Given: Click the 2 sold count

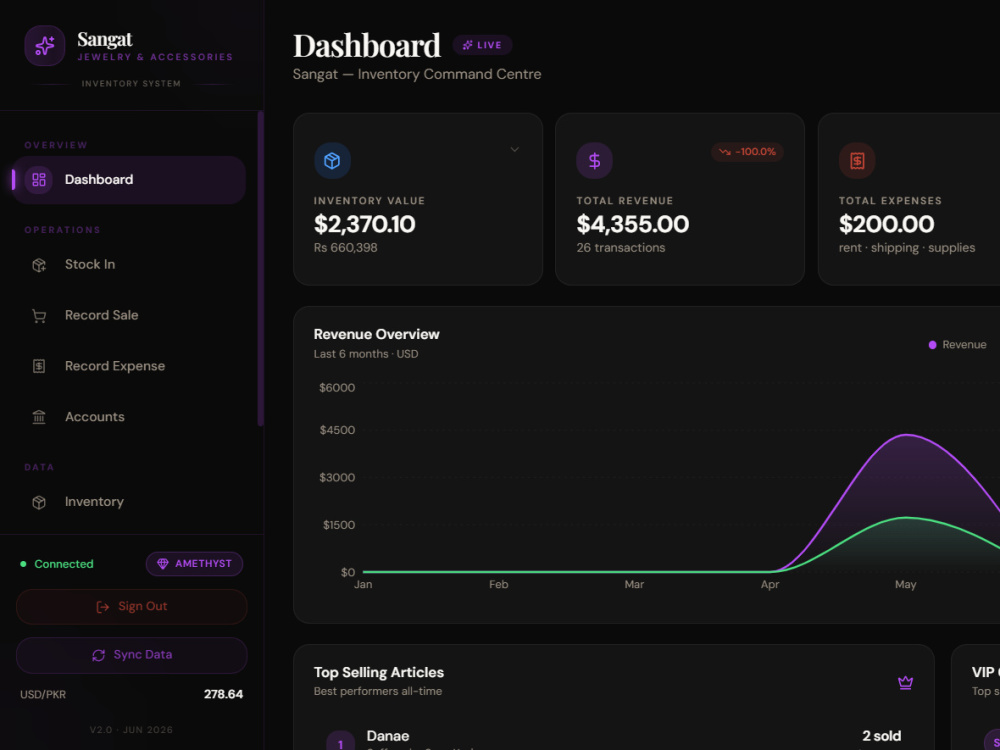Looking at the screenshot, I should point(881,736).
